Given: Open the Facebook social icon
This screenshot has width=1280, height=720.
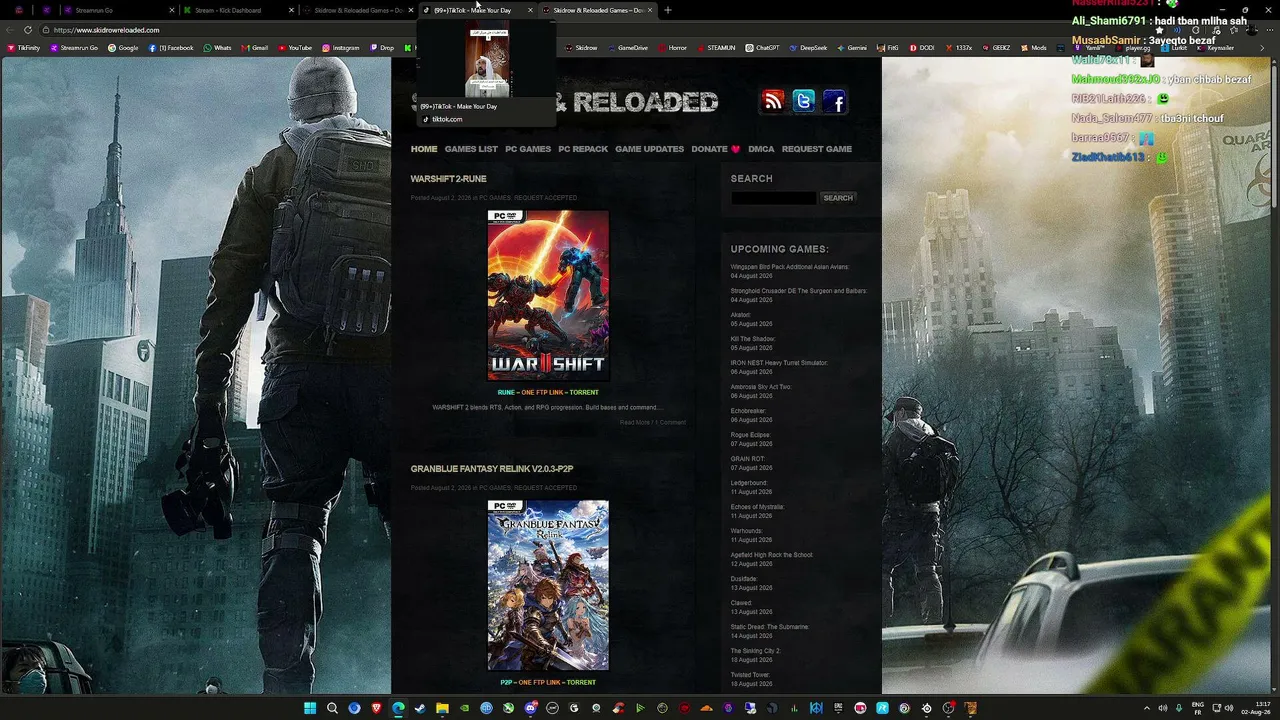Looking at the screenshot, I should tap(835, 101).
